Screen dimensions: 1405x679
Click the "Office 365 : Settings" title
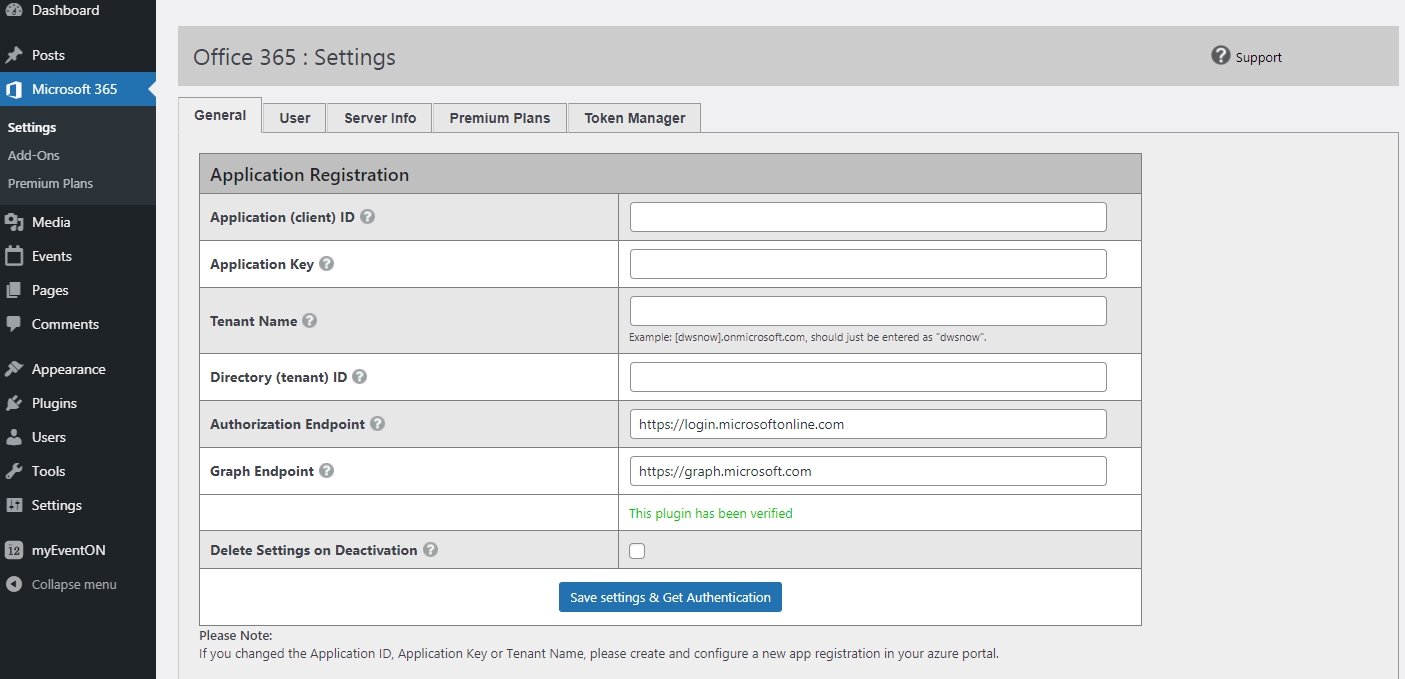(x=294, y=57)
